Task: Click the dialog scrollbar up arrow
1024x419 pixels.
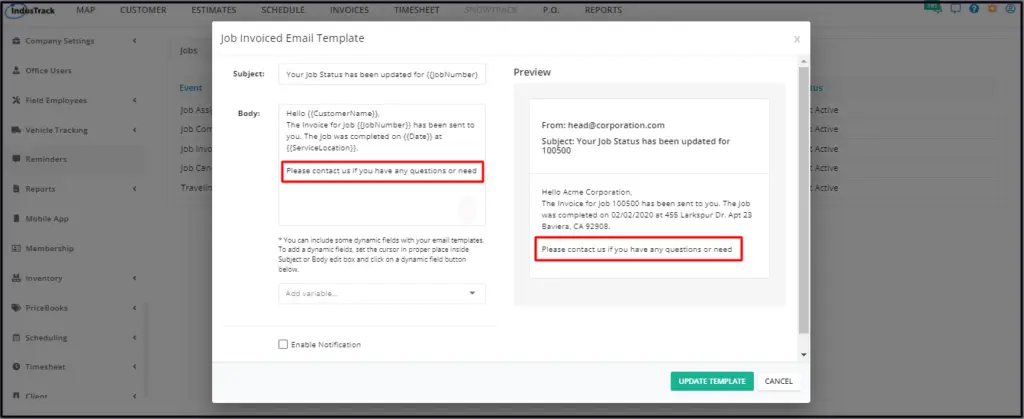Action: click(804, 61)
